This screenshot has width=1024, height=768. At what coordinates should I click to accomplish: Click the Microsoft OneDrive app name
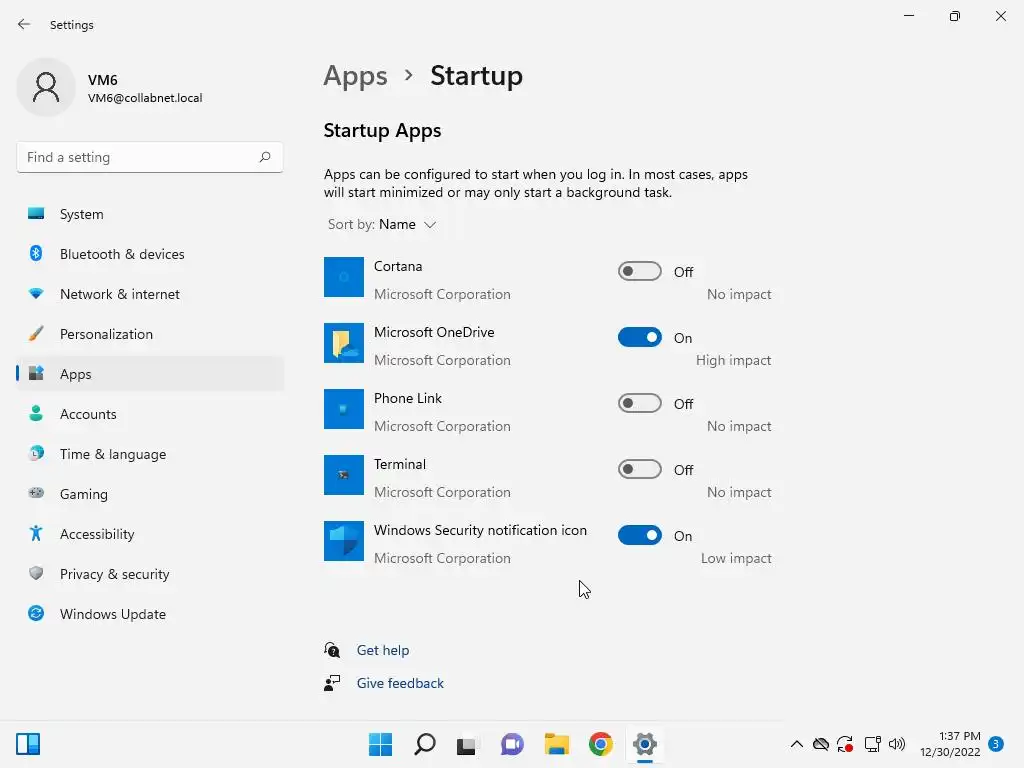click(x=434, y=332)
